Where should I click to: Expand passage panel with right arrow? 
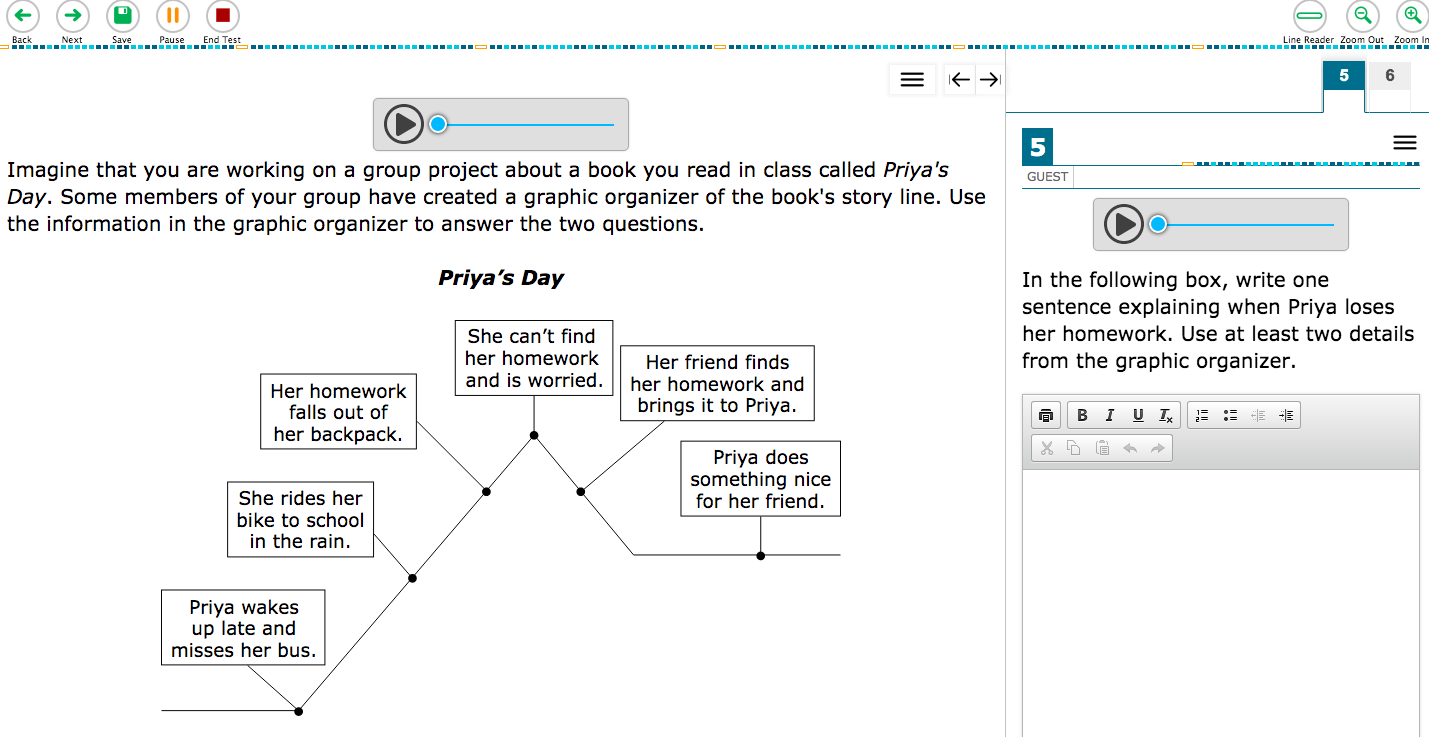pos(989,80)
